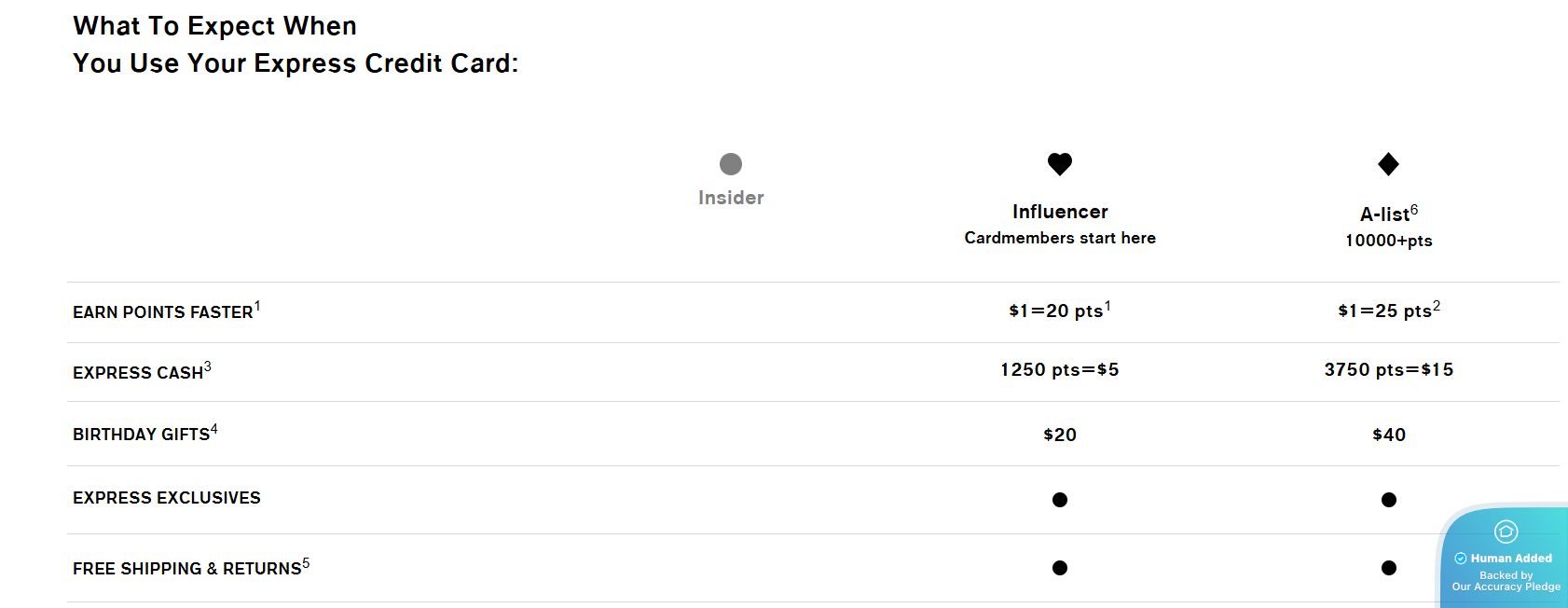Click the Earn Points Faster row label
Image resolution: width=1568 pixels, height=608 pixels.
coord(163,312)
